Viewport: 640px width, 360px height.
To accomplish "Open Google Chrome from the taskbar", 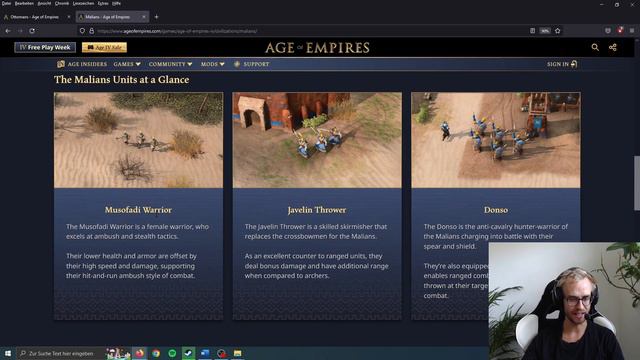I will click(x=156, y=353).
